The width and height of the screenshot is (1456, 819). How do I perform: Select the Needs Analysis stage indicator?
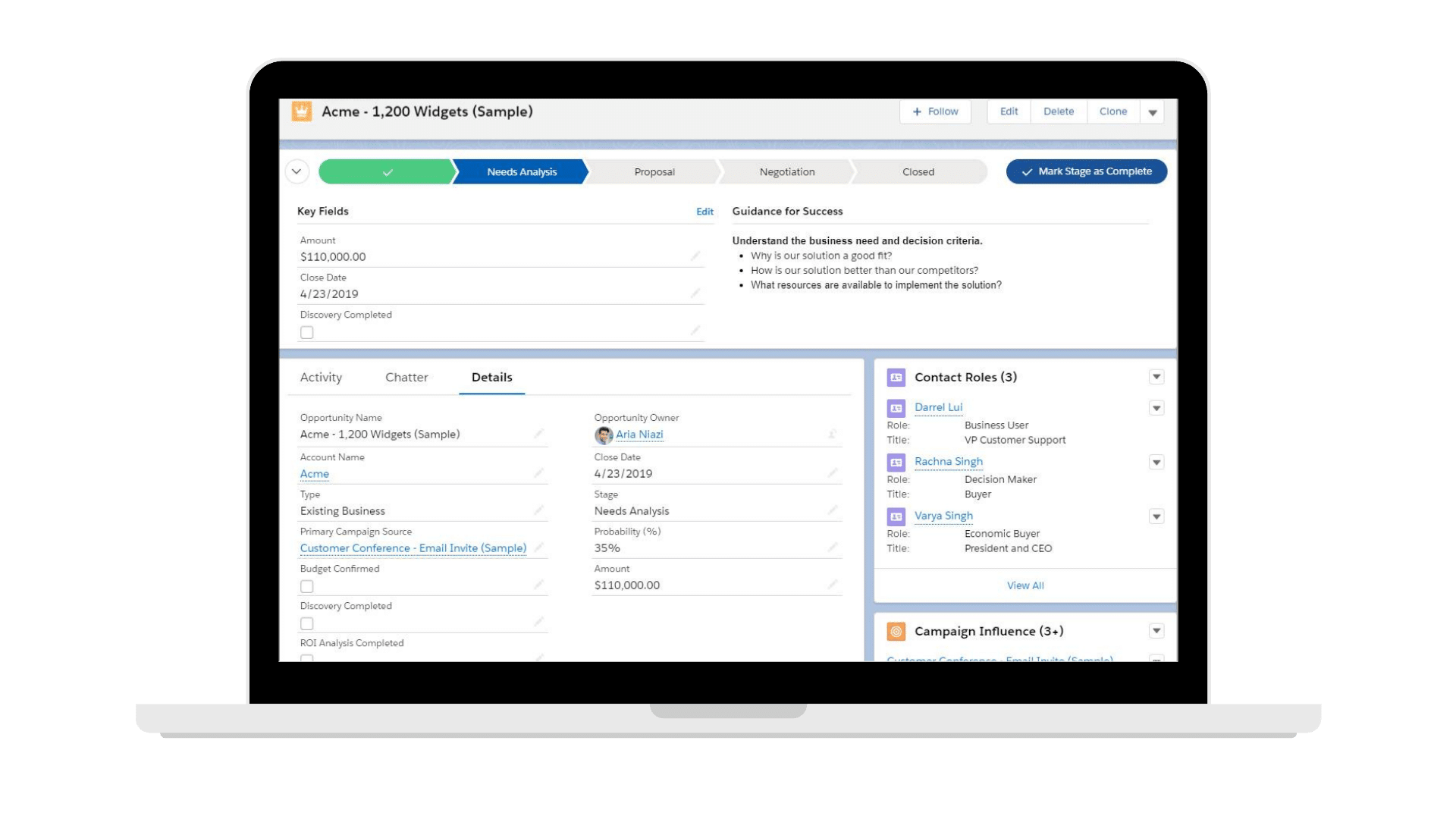[x=520, y=171]
